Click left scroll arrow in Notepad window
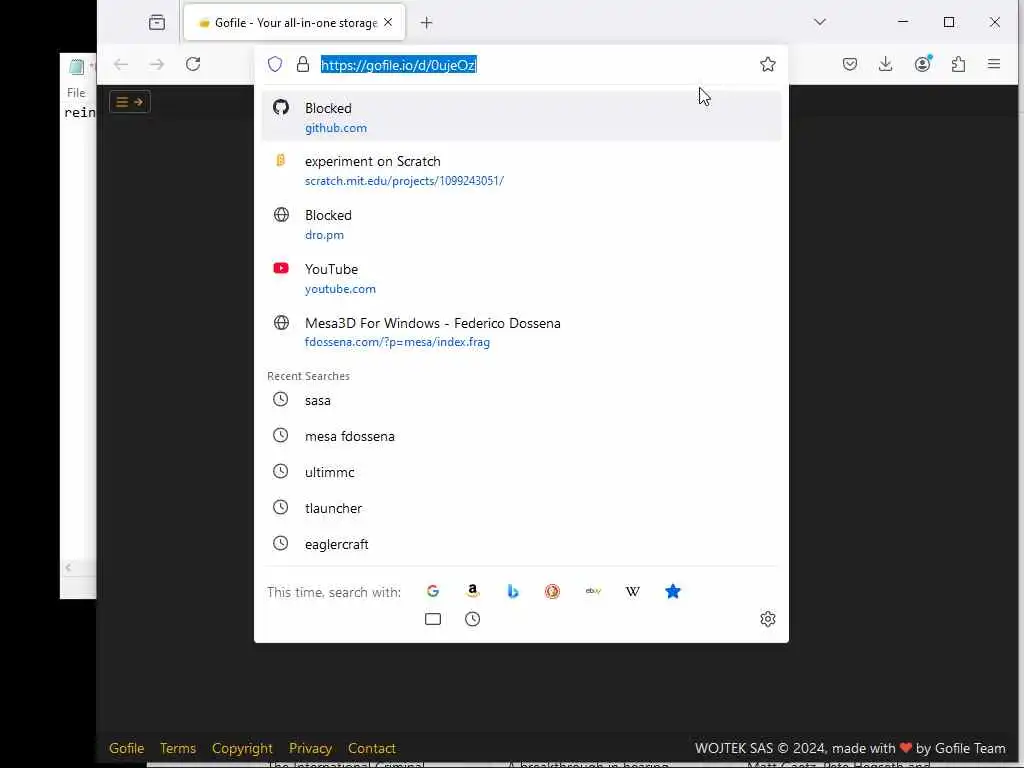This screenshot has width=1024, height=768. pos(68,568)
